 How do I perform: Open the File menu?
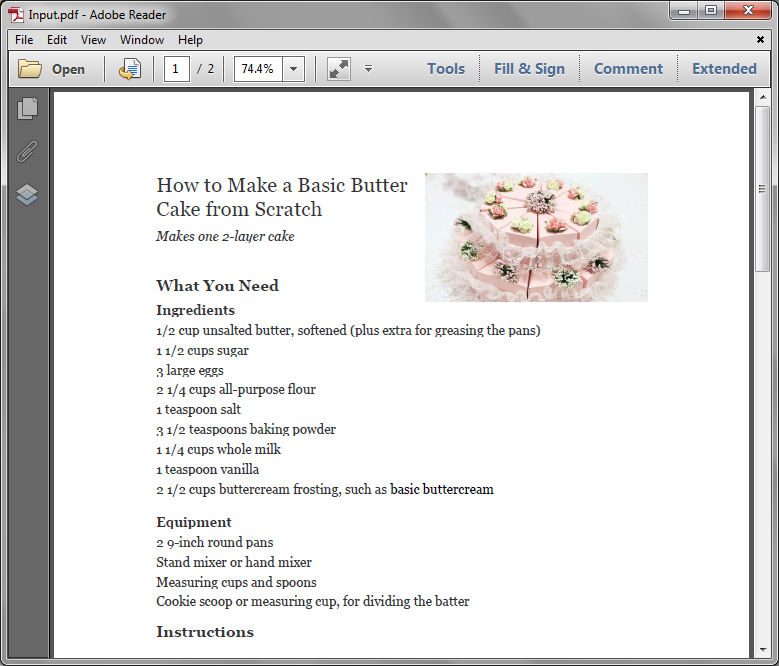[x=24, y=40]
